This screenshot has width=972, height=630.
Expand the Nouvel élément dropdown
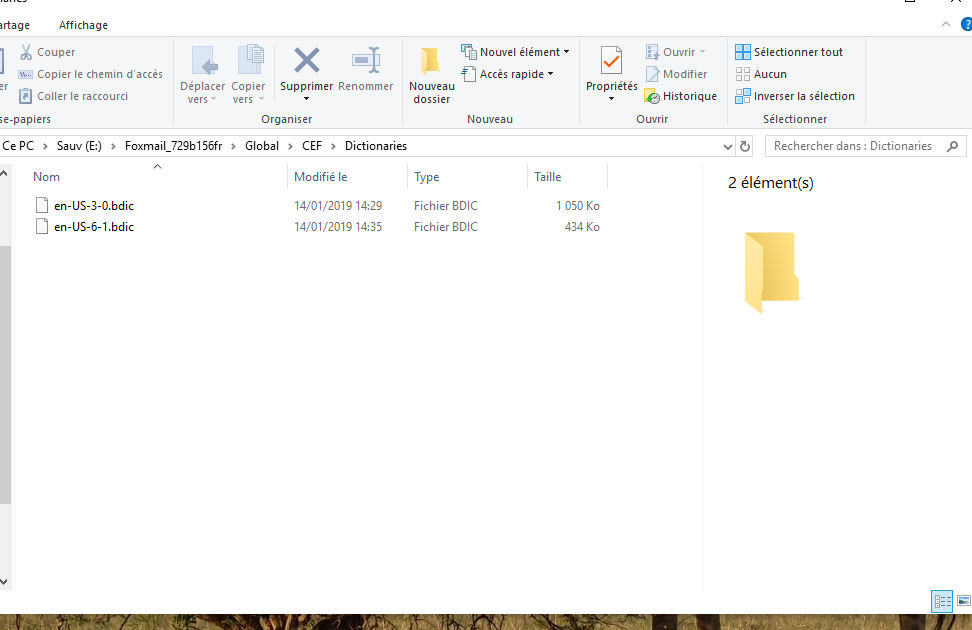[515, 52]
